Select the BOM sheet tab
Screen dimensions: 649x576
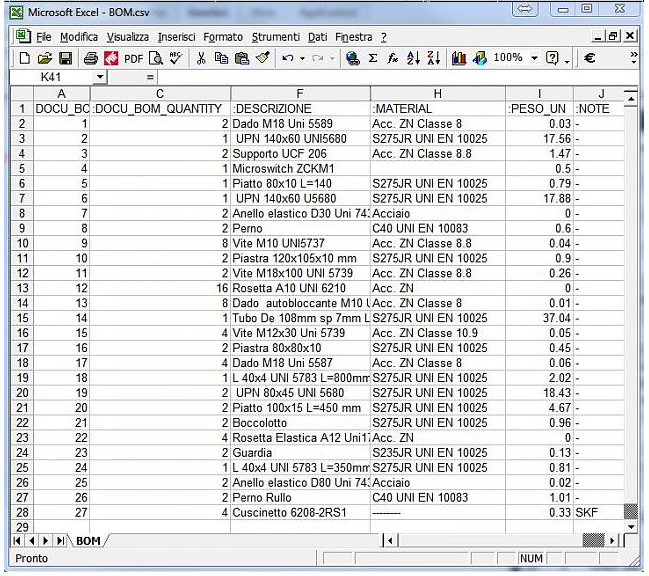coord(88,541)
